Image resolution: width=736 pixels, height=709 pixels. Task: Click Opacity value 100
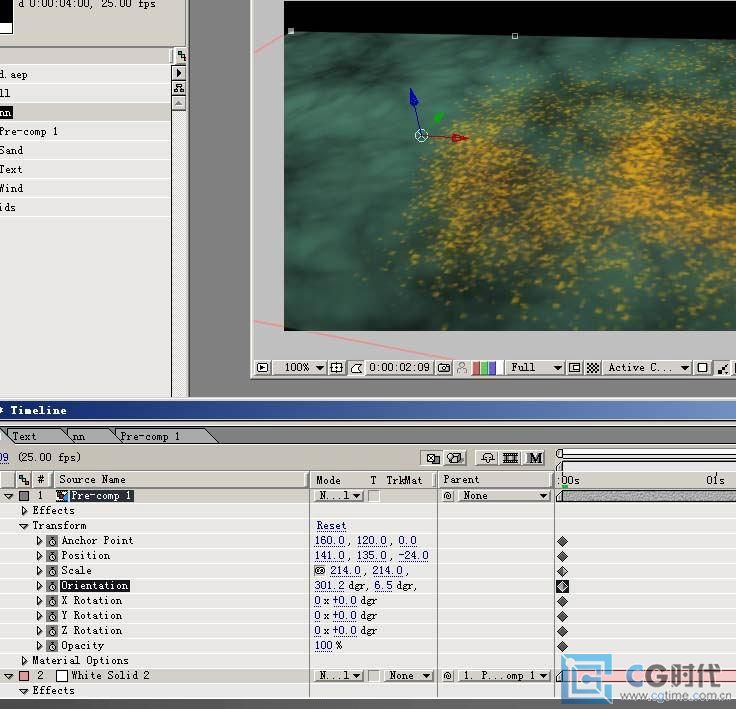coord(323,646)
